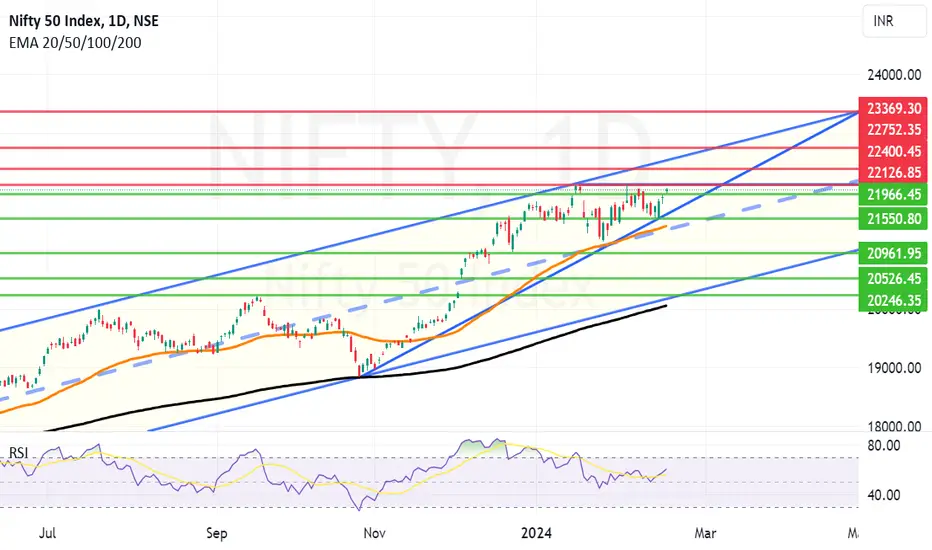Click the Nifty 50 Index, 1D, NSE title
This screenshot has height=550, width=932.
coord(84,21)
